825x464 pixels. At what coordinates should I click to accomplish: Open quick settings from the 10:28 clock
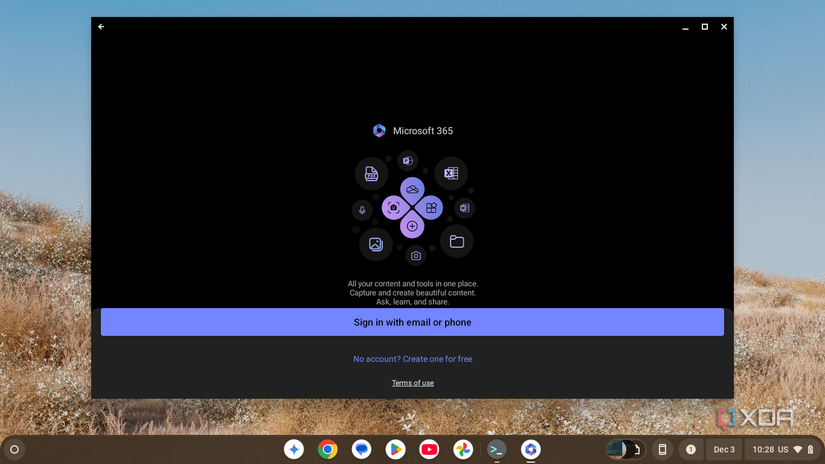783,449
